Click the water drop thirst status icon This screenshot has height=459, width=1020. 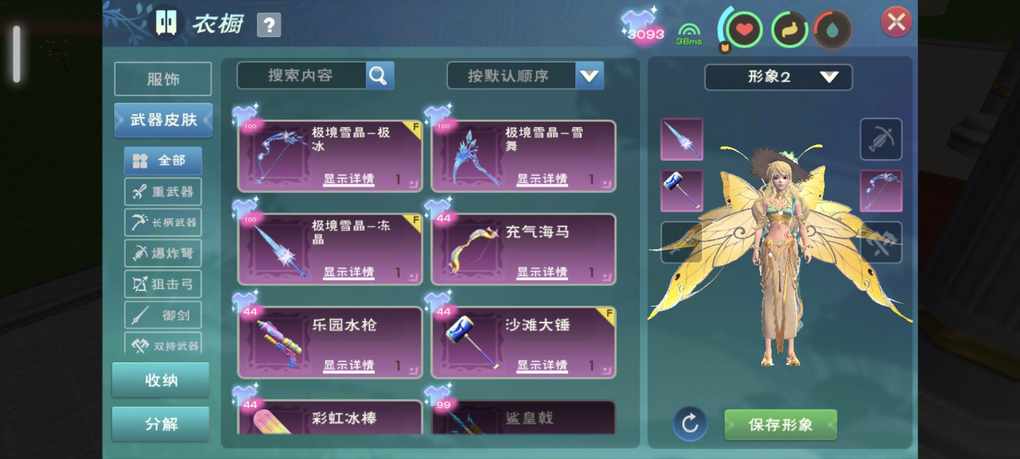833,30
